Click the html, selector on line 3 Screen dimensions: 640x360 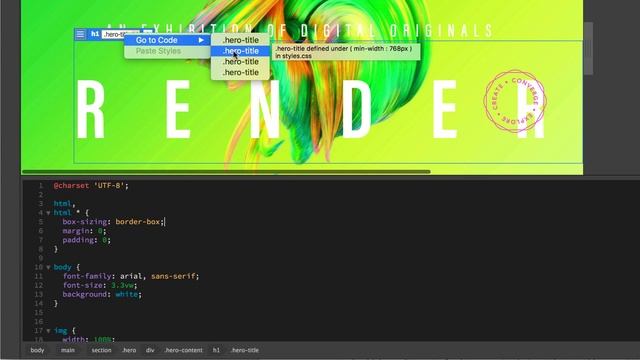point(64,204)
